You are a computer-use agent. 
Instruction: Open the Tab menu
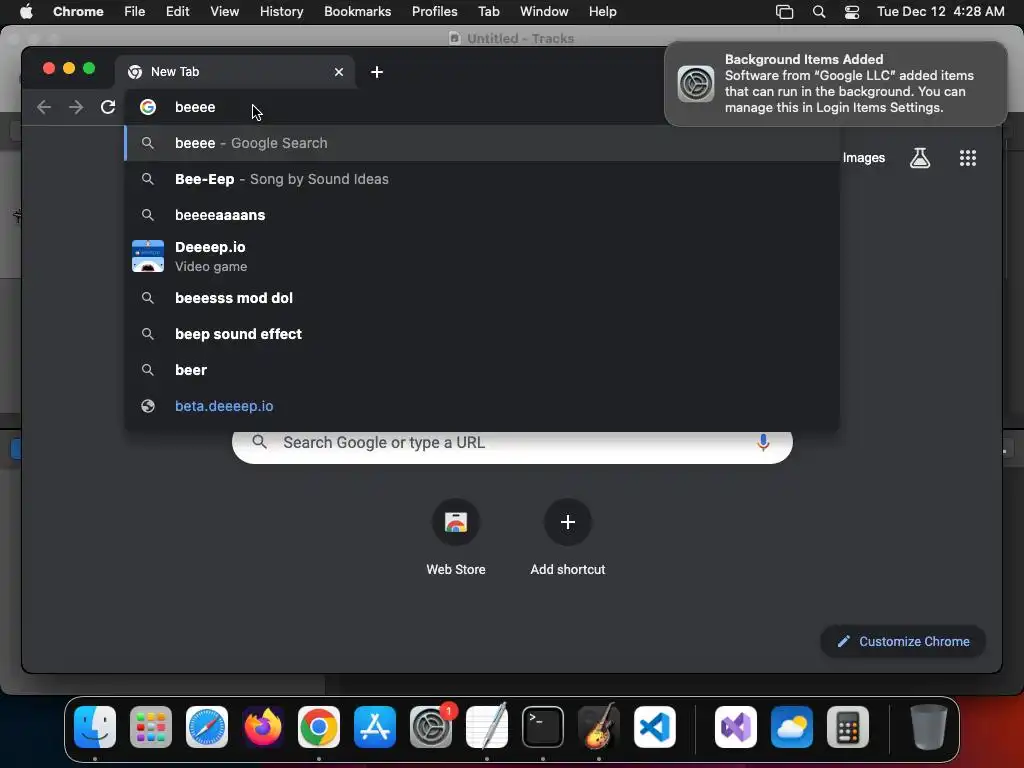tap(488, 11)
